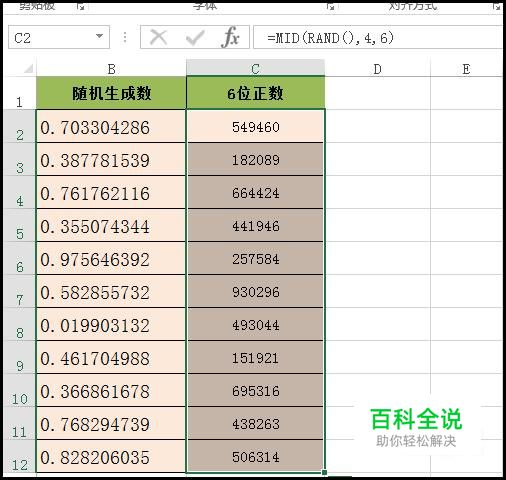Image resolution: width=506 pixels, height=480 pixels.
Task: Click cell with value 257584
Action: (x=255, y=259)
